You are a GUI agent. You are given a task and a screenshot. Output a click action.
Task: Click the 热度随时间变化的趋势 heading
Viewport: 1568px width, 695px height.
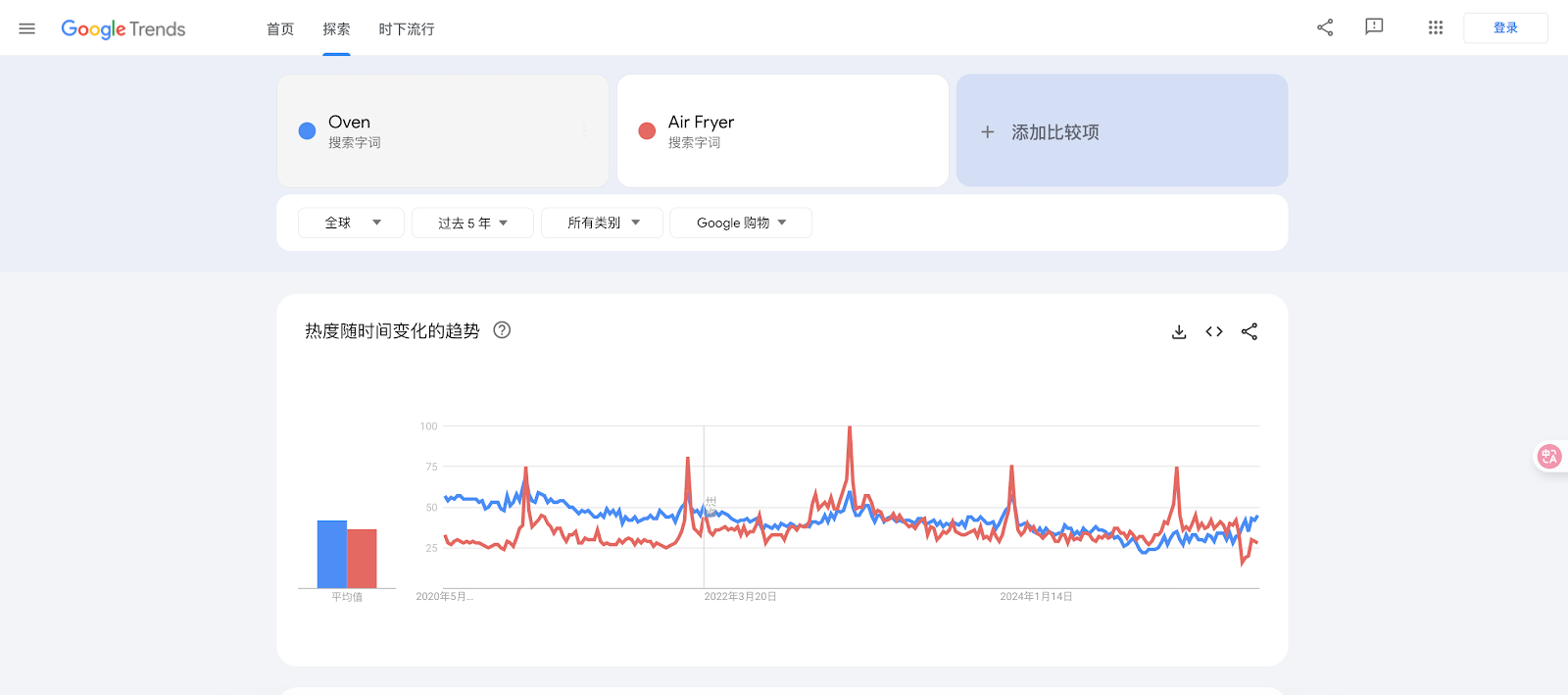392,331
